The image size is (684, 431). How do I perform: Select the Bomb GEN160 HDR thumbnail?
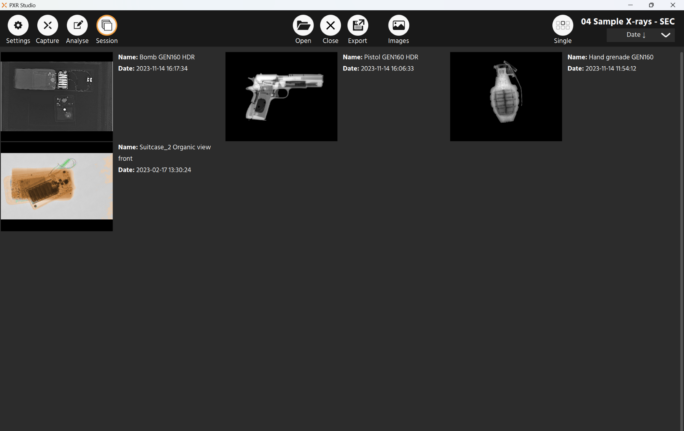click(56, 96)
